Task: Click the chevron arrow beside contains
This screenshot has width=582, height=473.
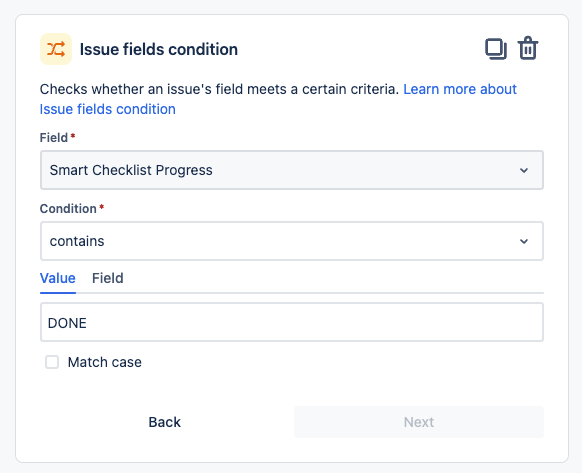Action: 524,241
